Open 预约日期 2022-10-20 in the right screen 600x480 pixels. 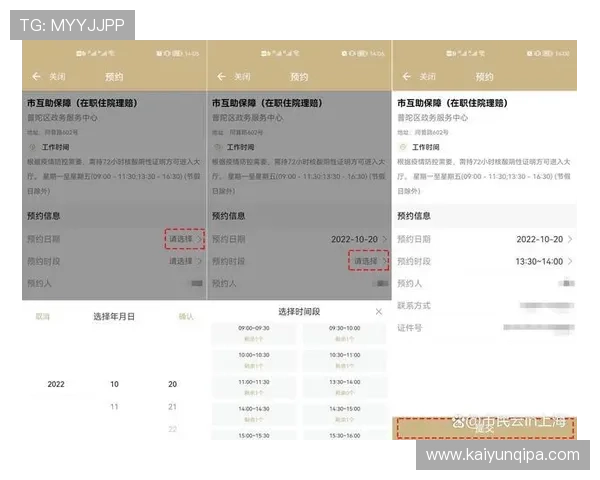tap(544, 240)
